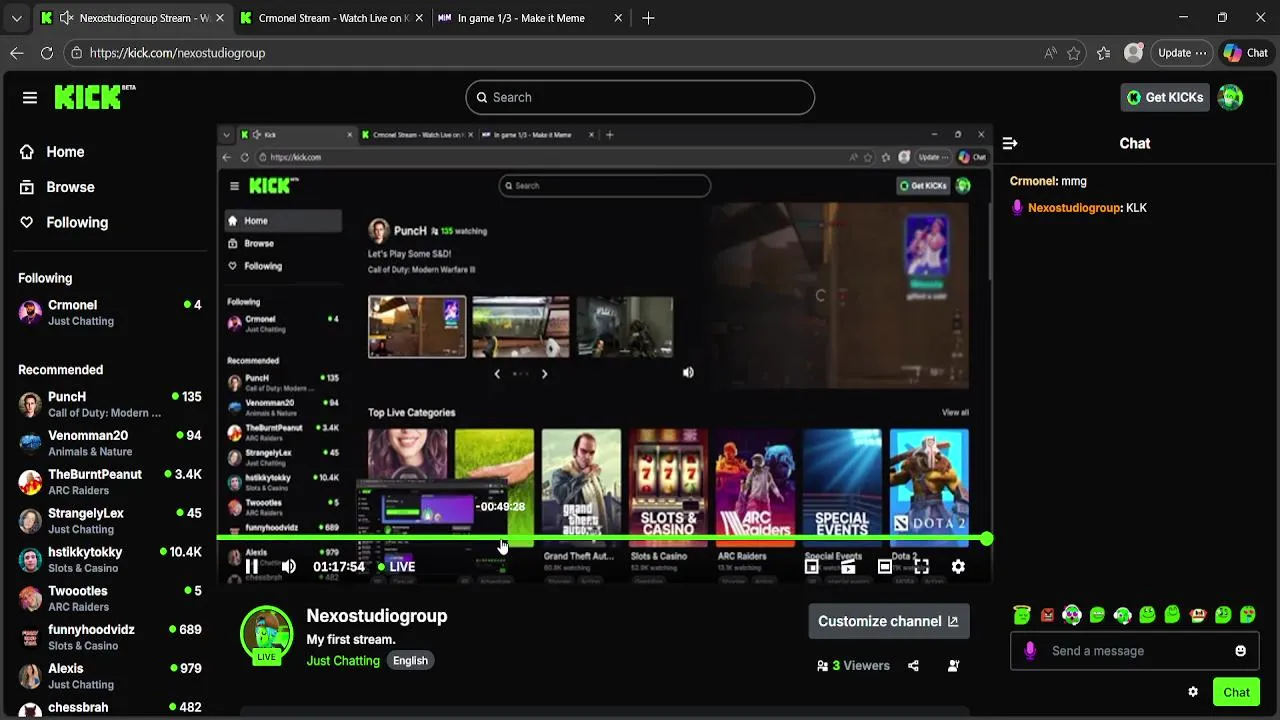Switch to Crmonel Stream browser tab
The image size is (1280, 720).
click(331, 18)
